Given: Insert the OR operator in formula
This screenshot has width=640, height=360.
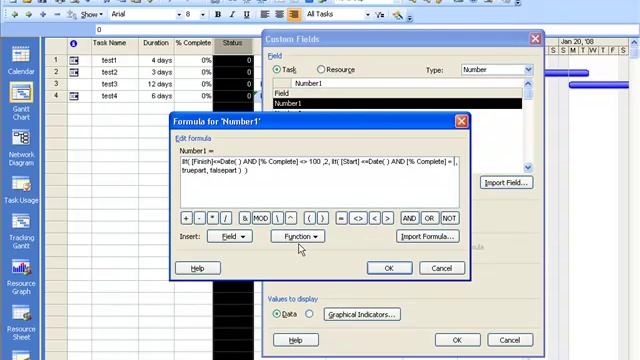Looking at the screenshot, I should [x=429, y=218].
